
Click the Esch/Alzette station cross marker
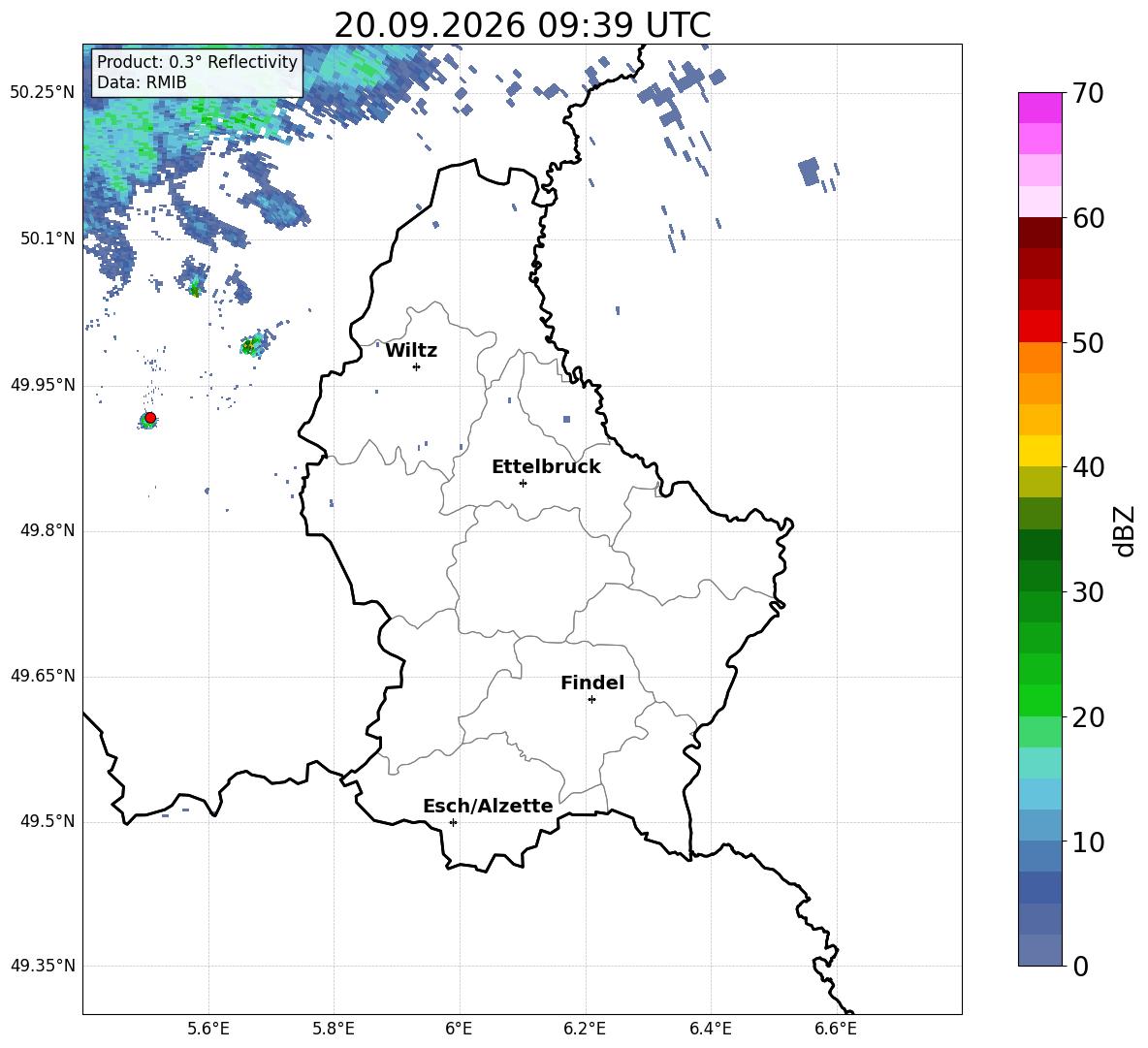pyautogui.click(x=453, y=822)
